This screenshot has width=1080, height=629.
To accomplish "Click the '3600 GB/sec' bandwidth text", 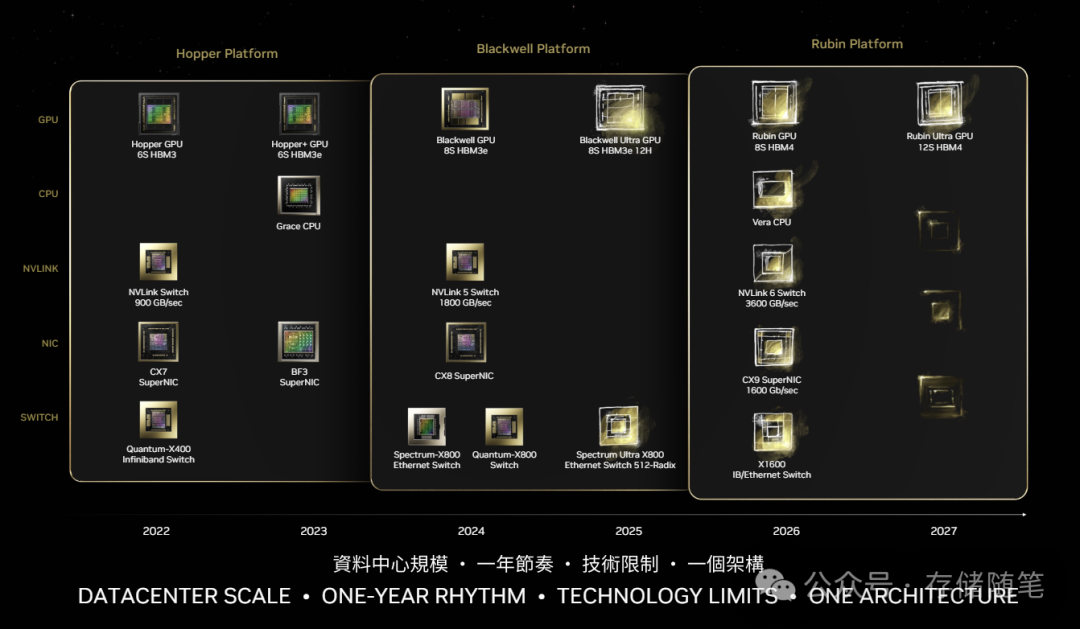I will pyautogui.click(x=771, y=304).
